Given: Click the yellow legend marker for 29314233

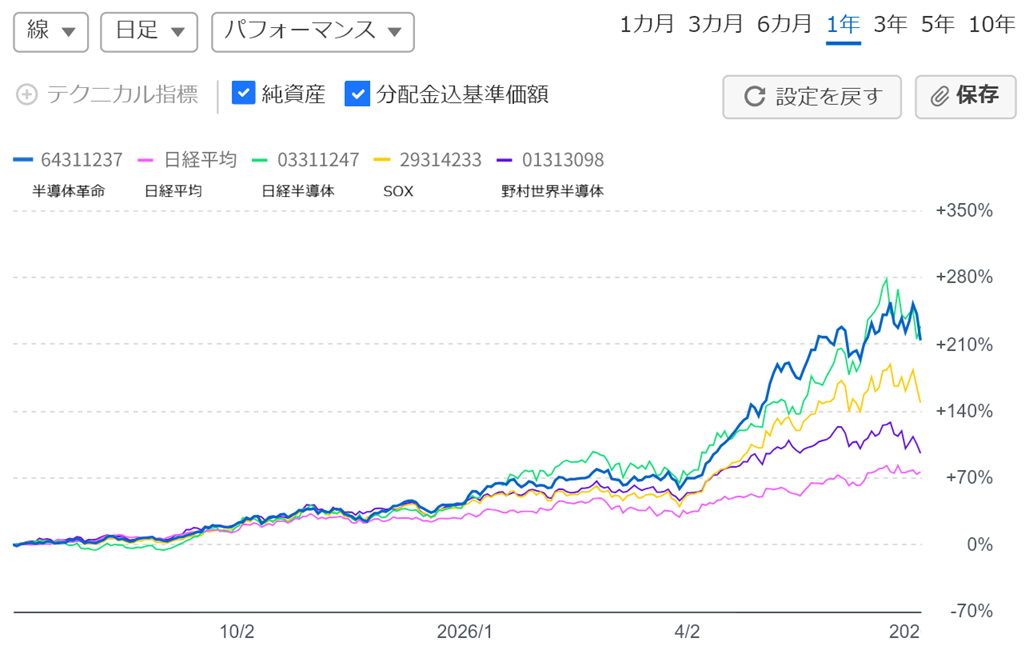Looking at the screenshot, I should pyautogui.click(x=381, y=160).
